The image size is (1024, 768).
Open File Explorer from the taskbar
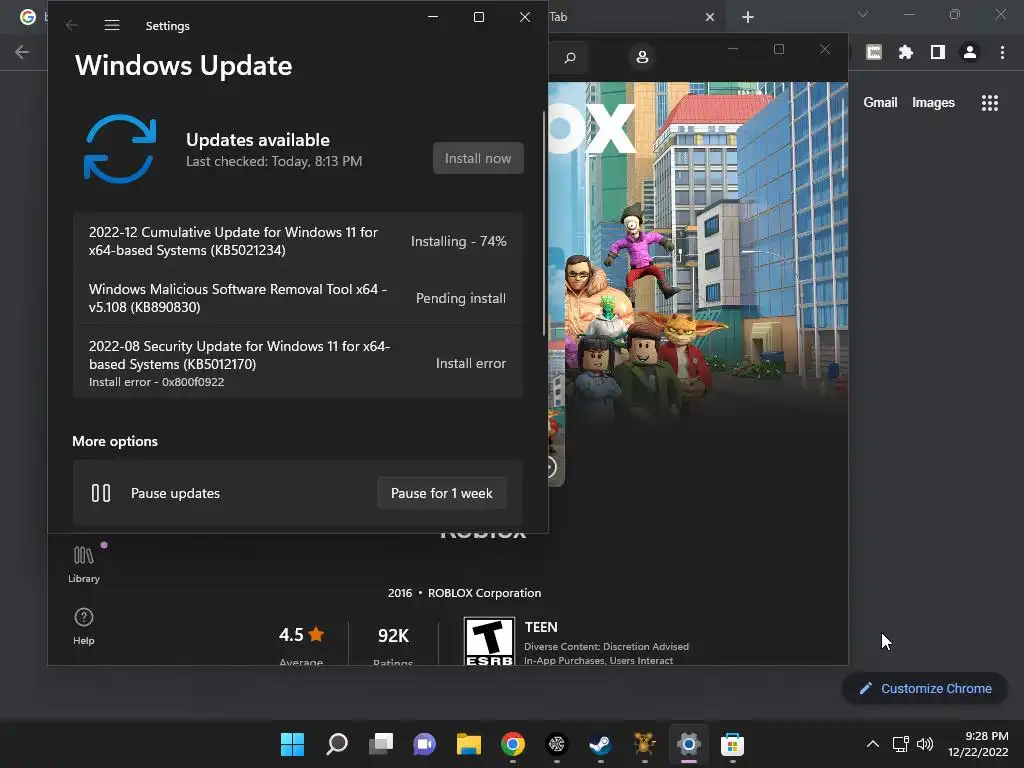pyautogui.click(x=469, y=744)
